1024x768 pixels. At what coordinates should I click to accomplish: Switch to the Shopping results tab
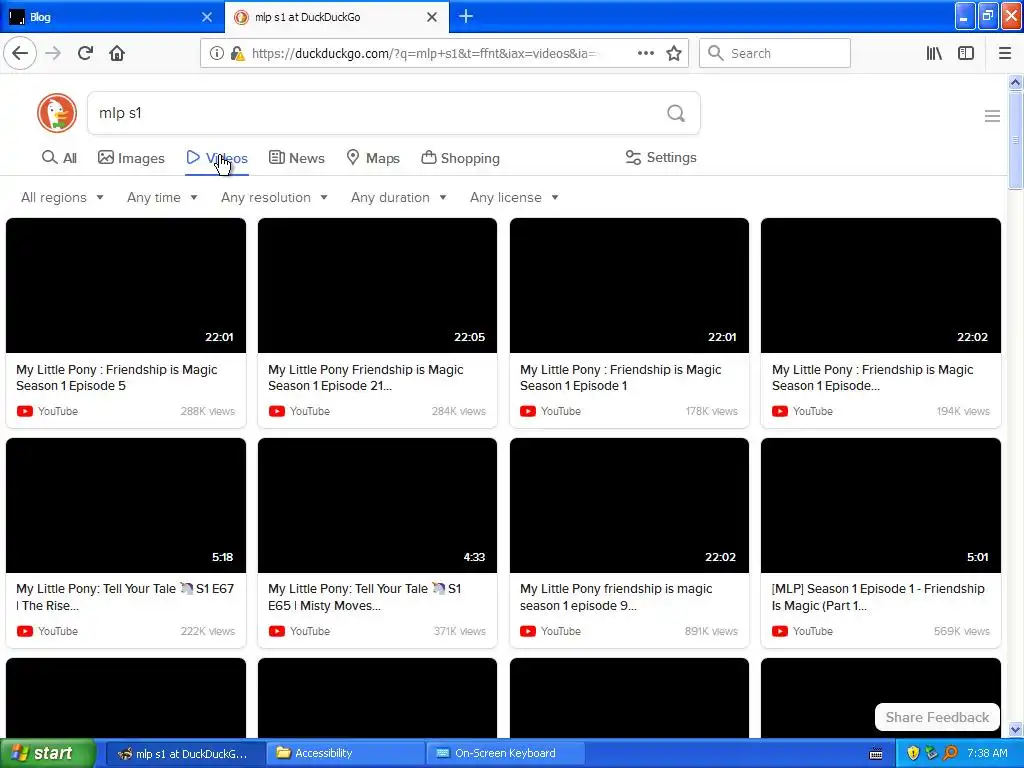460,158
